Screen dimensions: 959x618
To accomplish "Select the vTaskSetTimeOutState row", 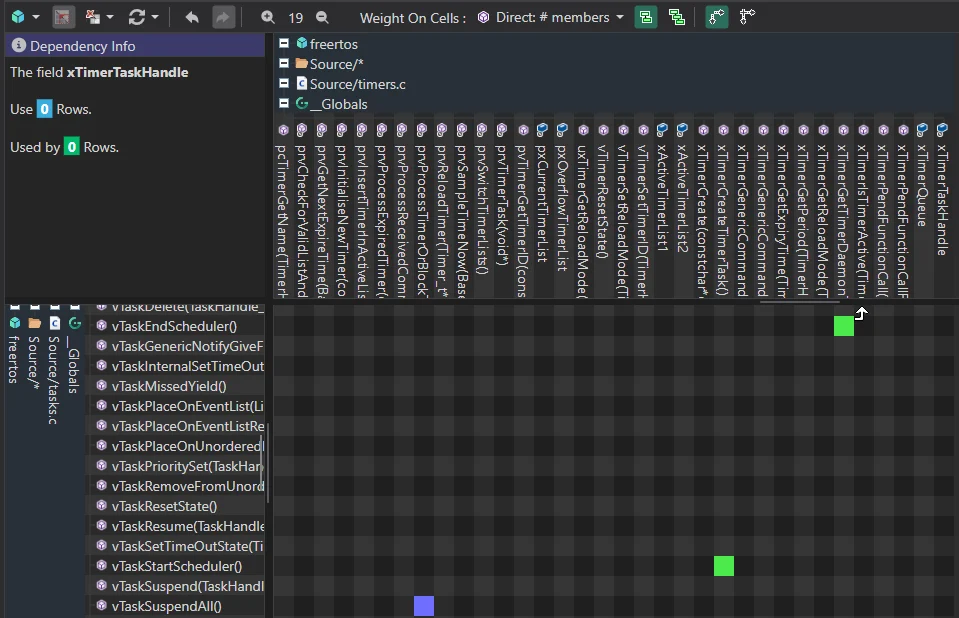I will (177, 546).
